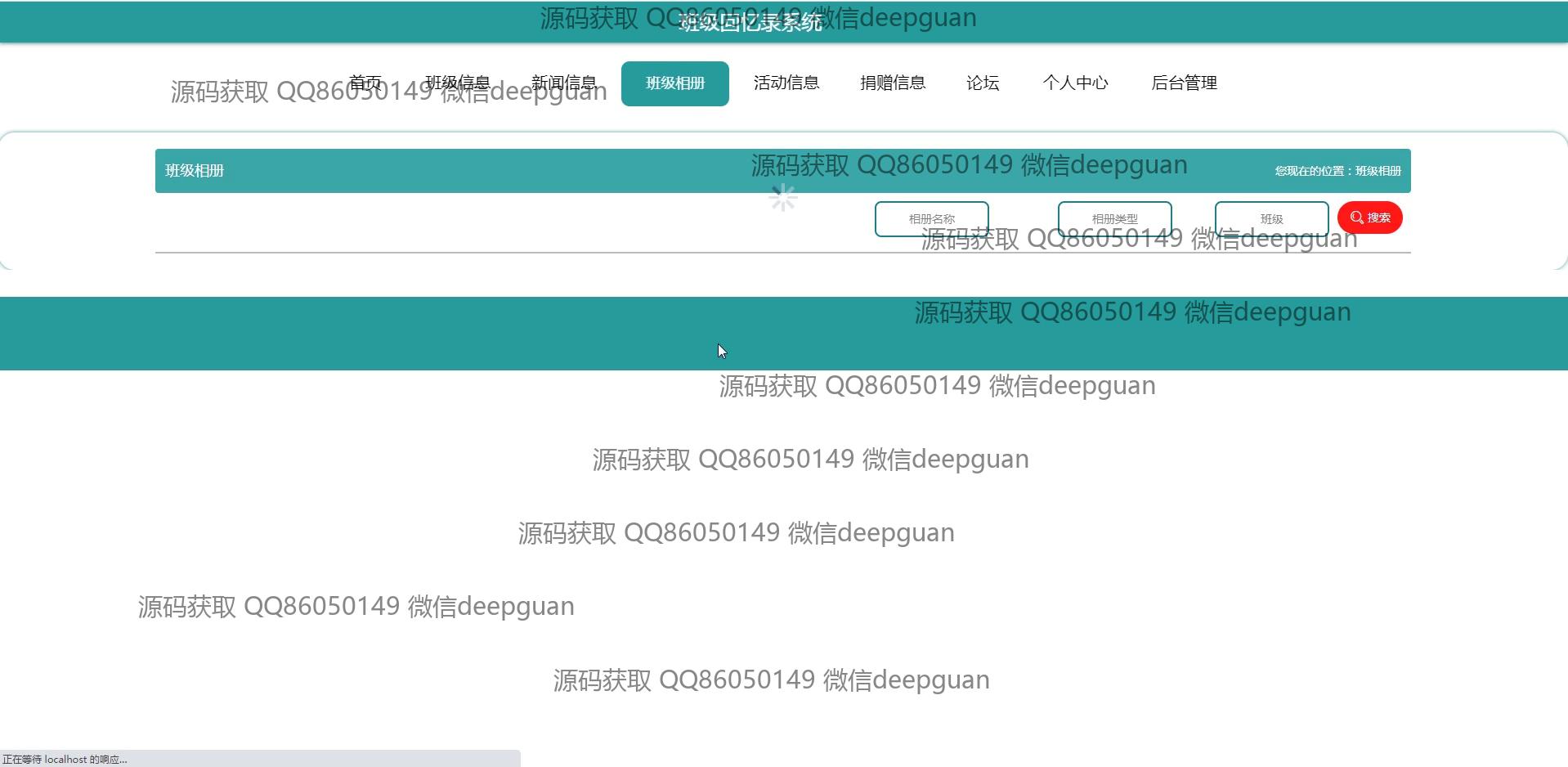Click the 相册类型 filter field
This screenshot has width=1568, height=767.
(x=1114, y=219)
